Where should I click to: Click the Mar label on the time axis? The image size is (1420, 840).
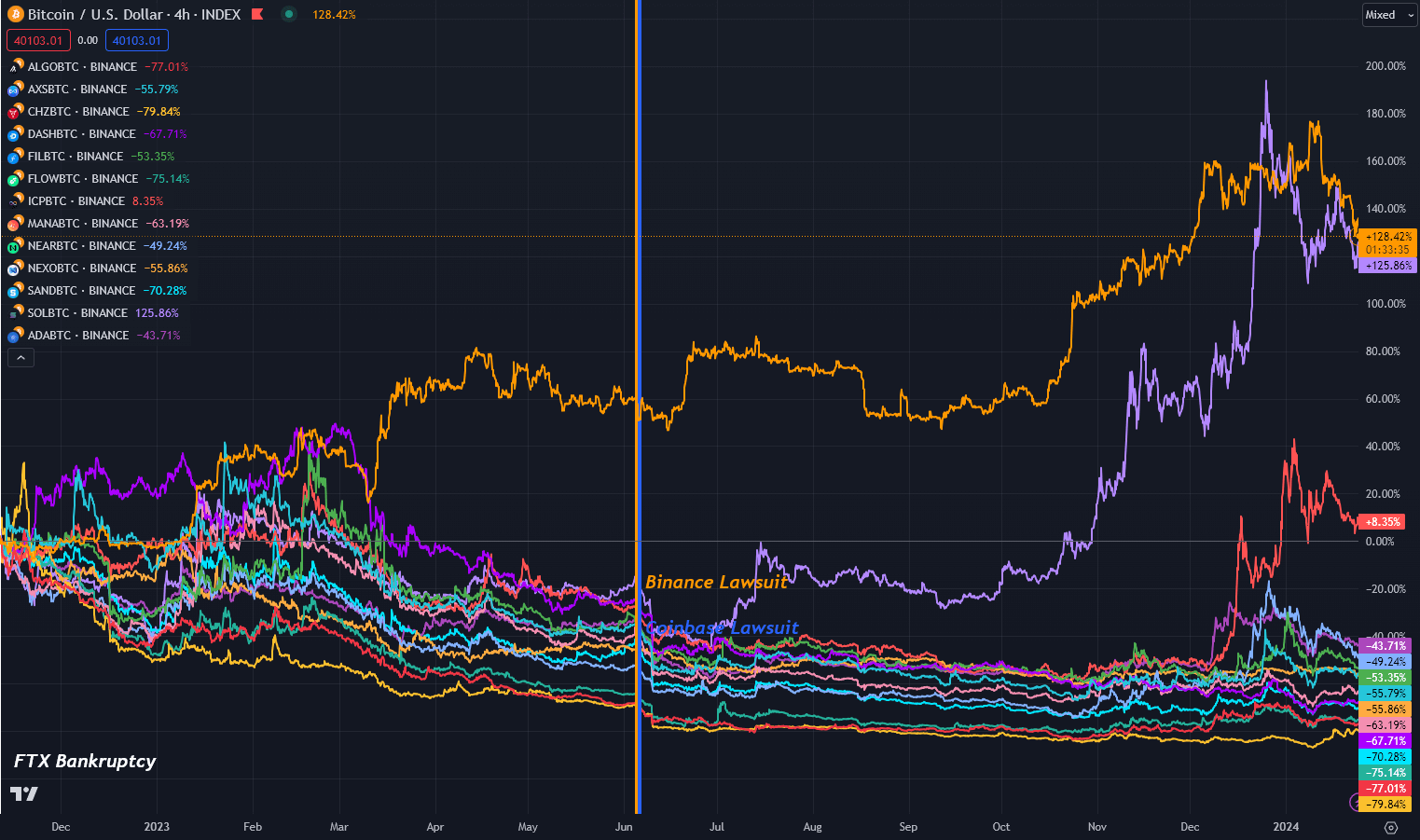(x=339, y=827)
